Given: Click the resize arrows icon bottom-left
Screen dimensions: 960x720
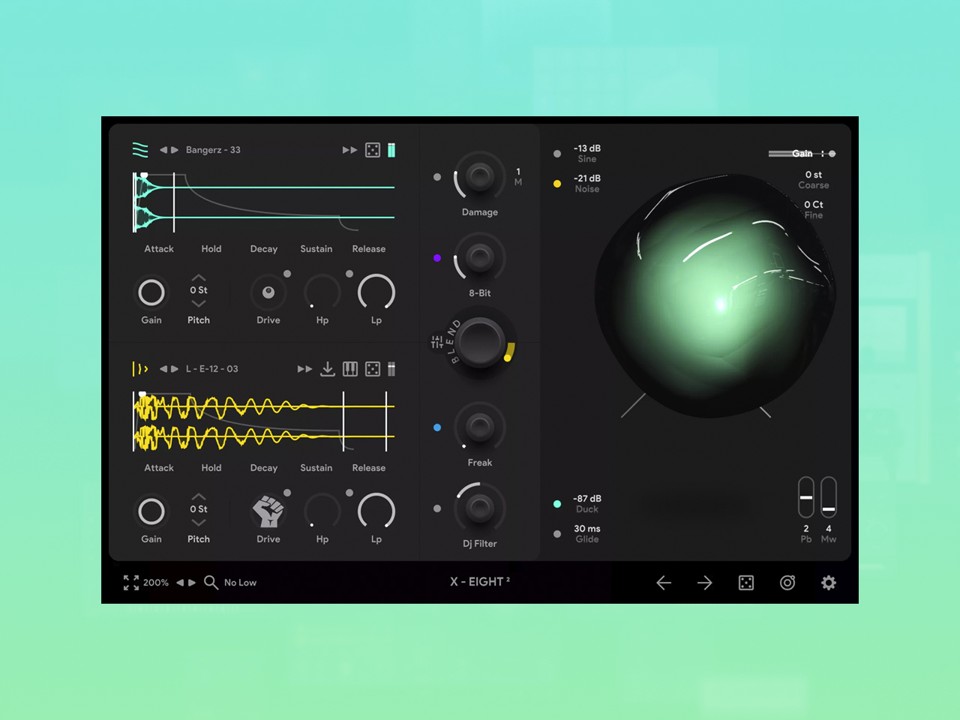Looking at the screenshot, I should (130, 582).
